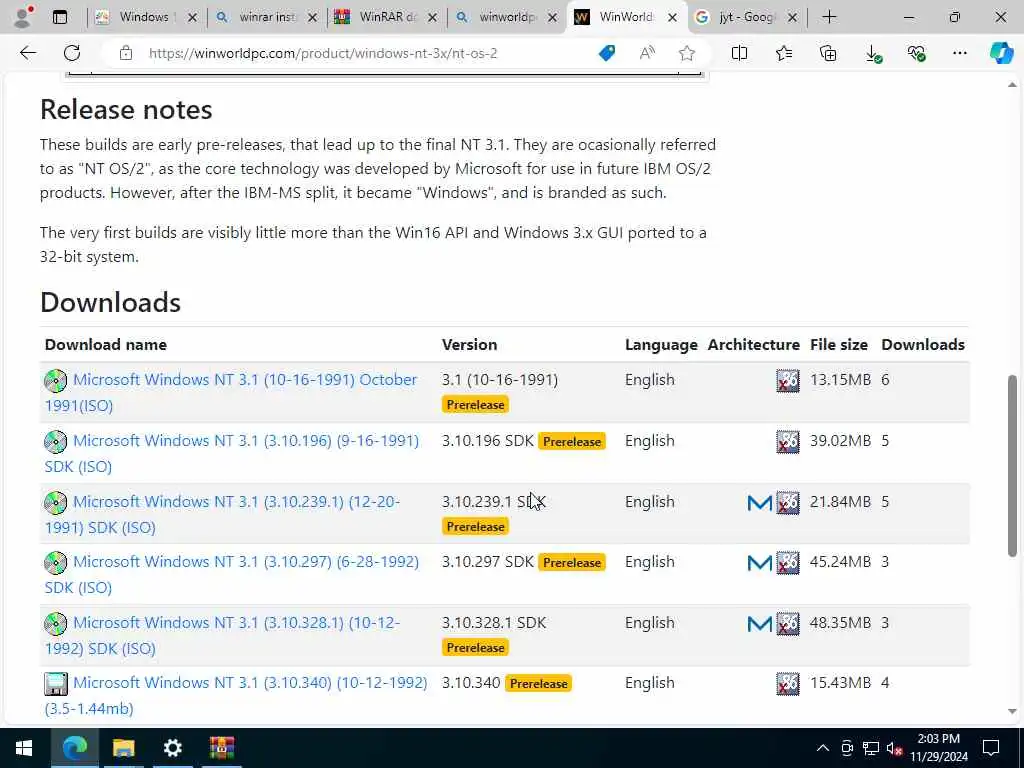Click x86 architecture icon in 13.15MB row
This screenshot has height=768, width=1024.
(788, 381)
